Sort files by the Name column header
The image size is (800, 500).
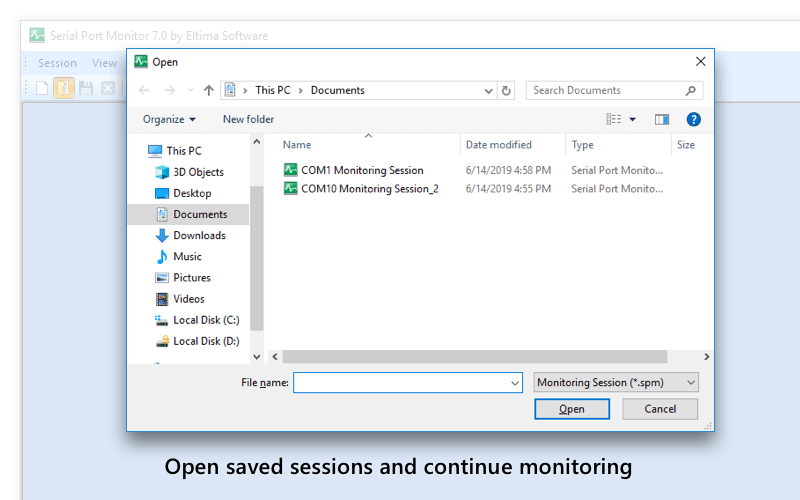coord(297,145)
